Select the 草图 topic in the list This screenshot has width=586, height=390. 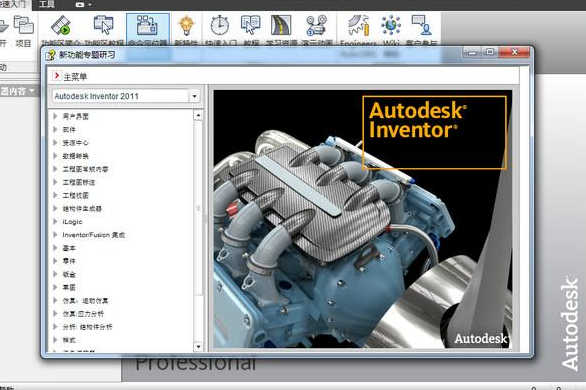pos(69,287)
